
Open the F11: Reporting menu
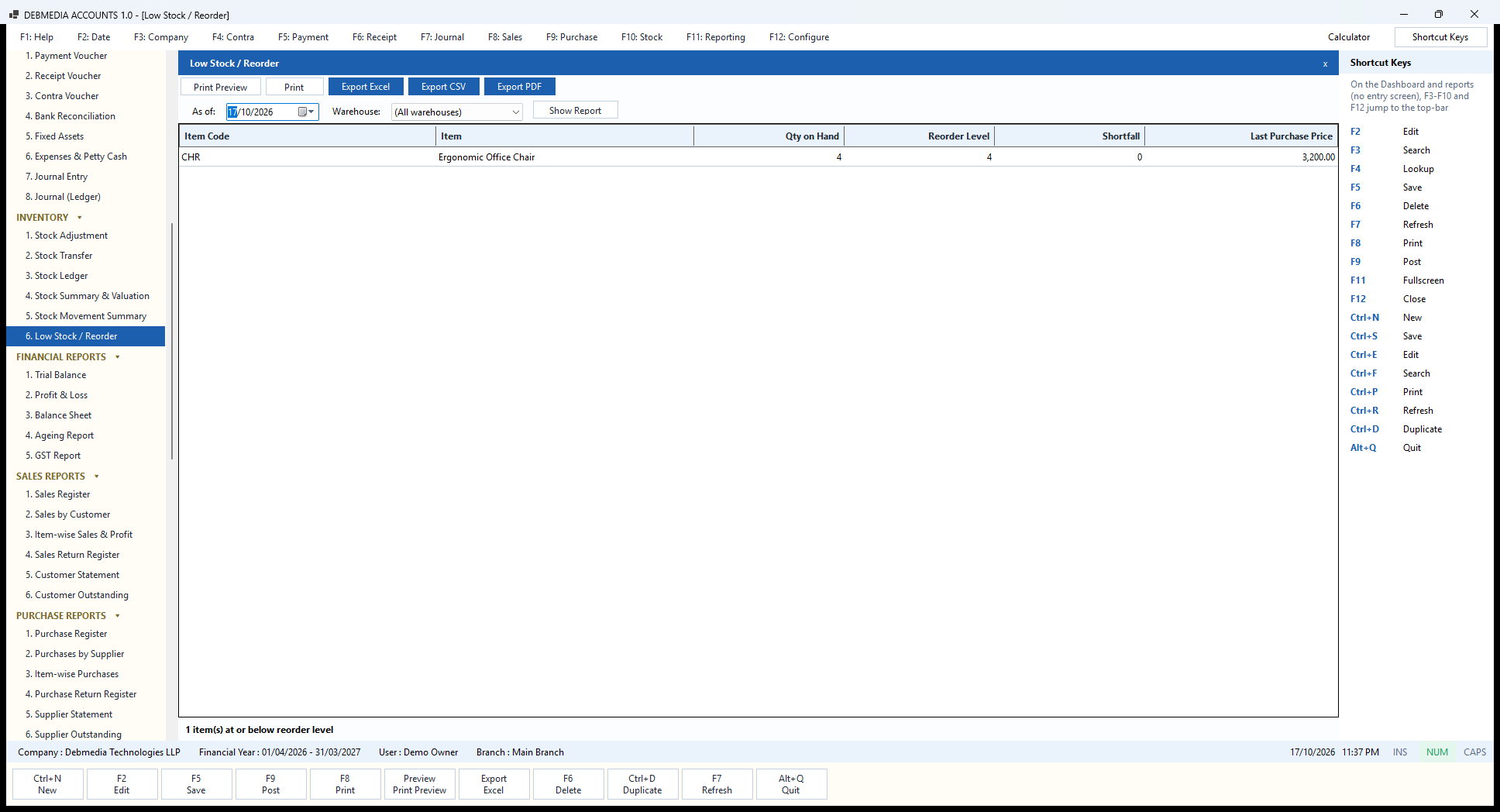(715, 37)
